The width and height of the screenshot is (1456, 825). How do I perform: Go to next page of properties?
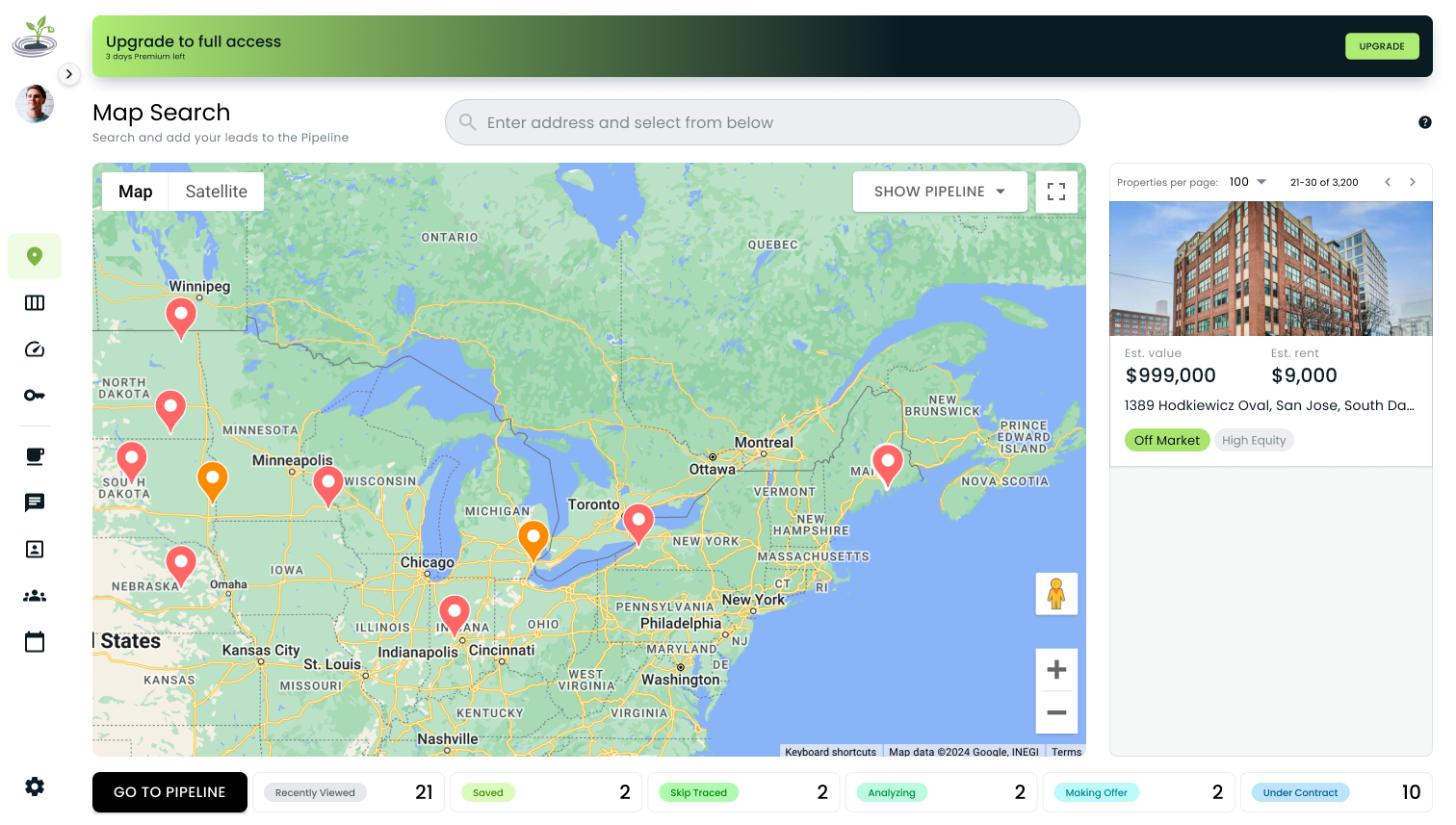(1413, 182)
